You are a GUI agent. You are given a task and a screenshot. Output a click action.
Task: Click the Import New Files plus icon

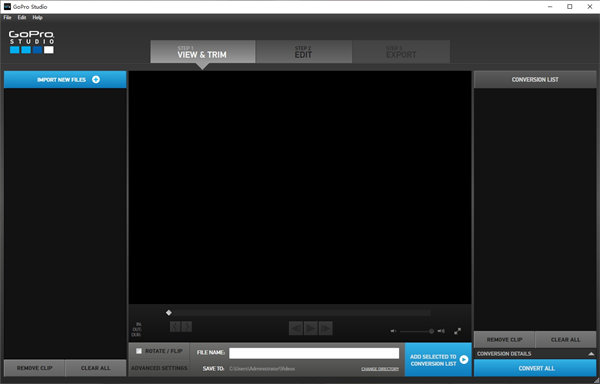tap(96, 80)
